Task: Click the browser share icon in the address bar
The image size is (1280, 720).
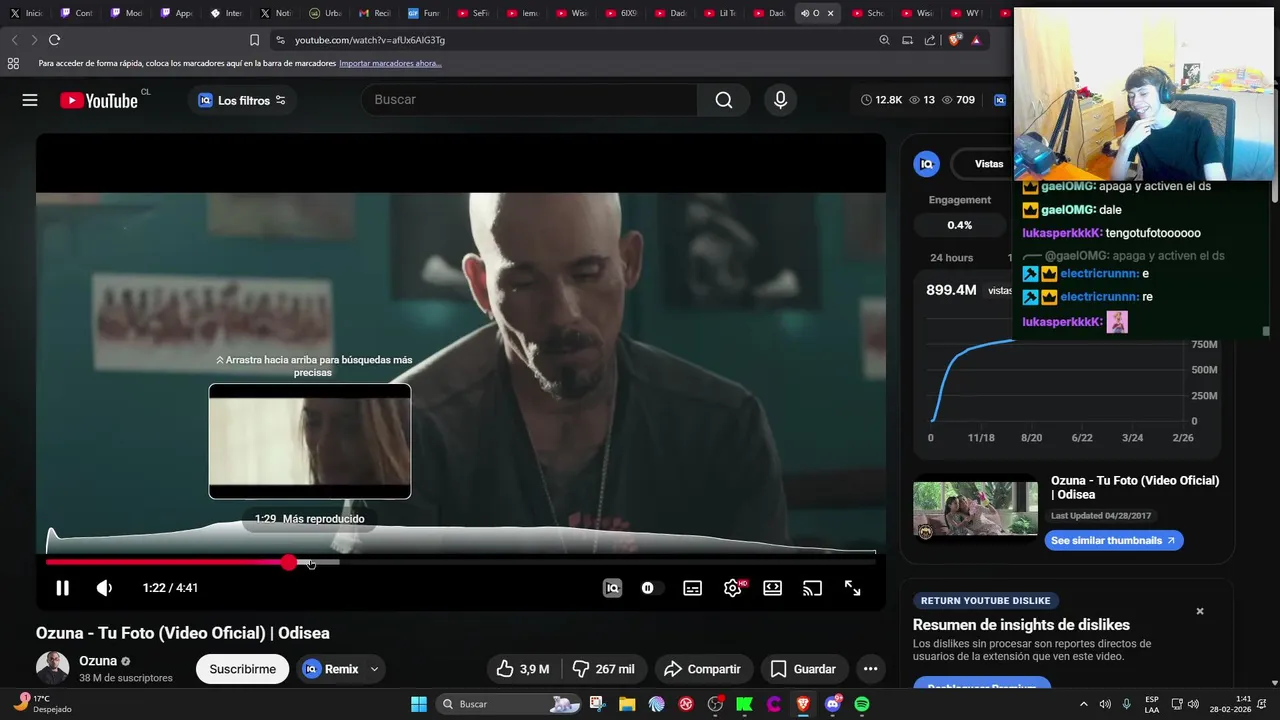Action: [x=930, y=40]
